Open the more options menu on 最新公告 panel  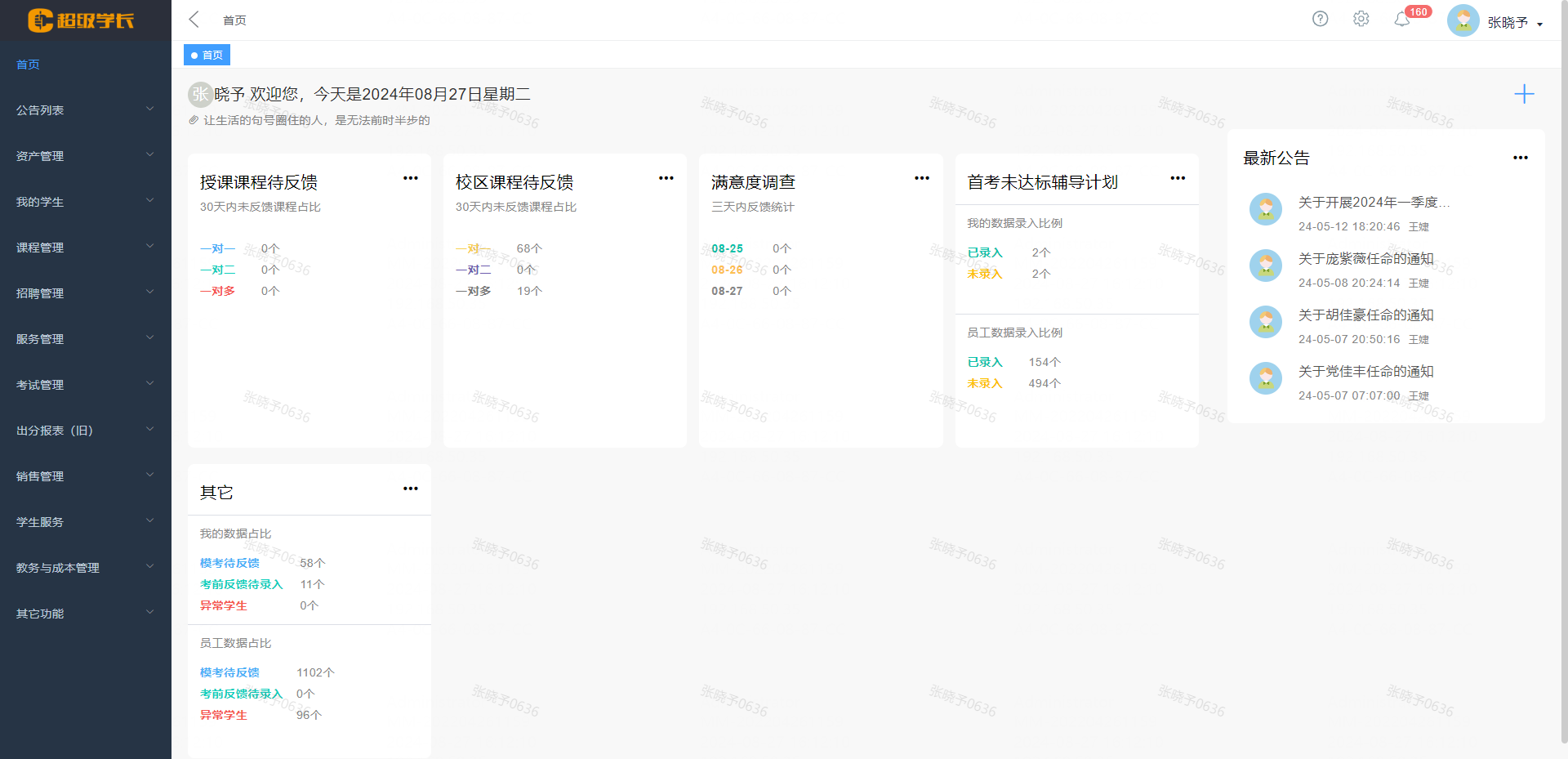1520,158
